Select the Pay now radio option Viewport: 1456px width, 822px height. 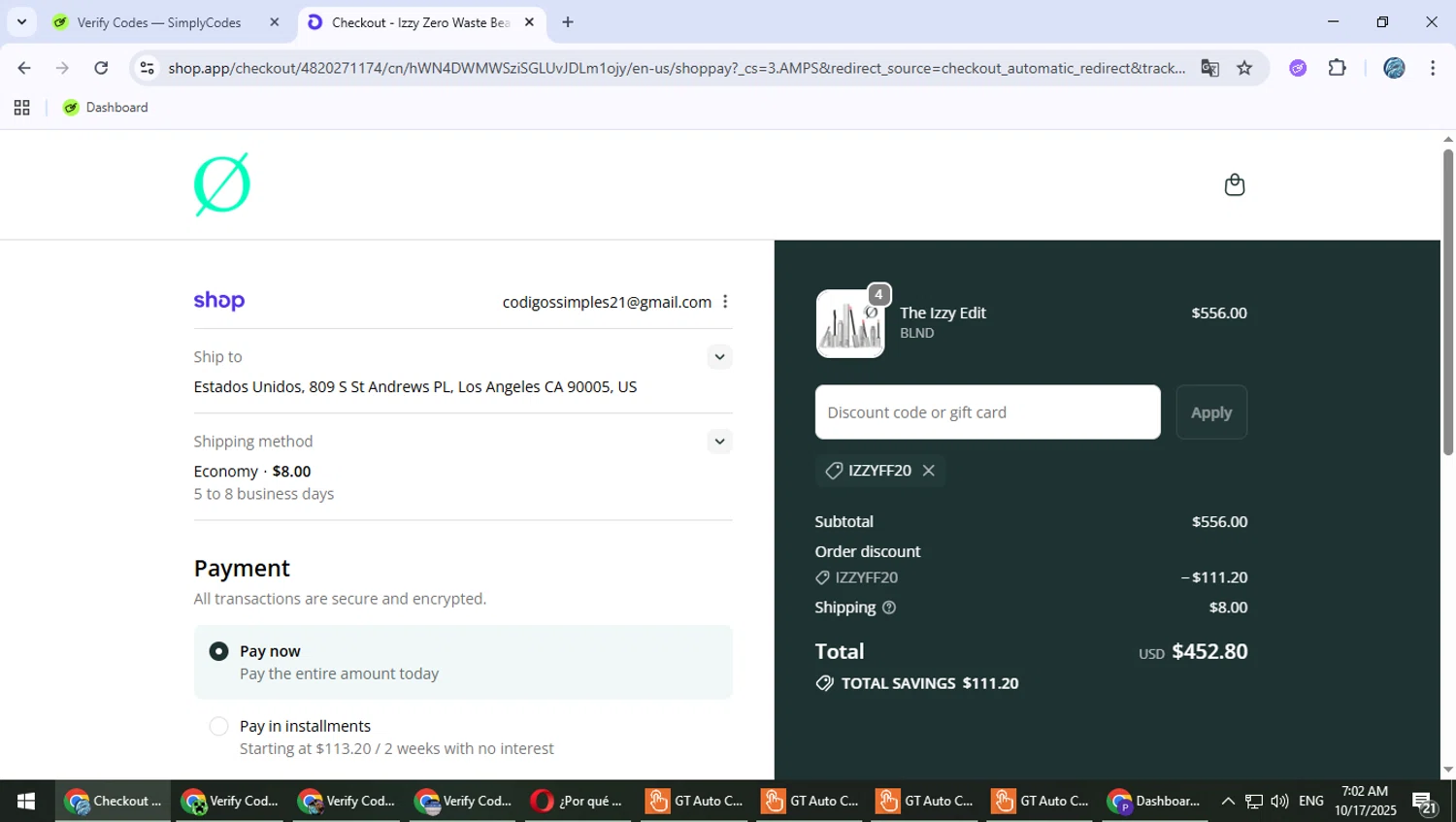tap(219, 651)
